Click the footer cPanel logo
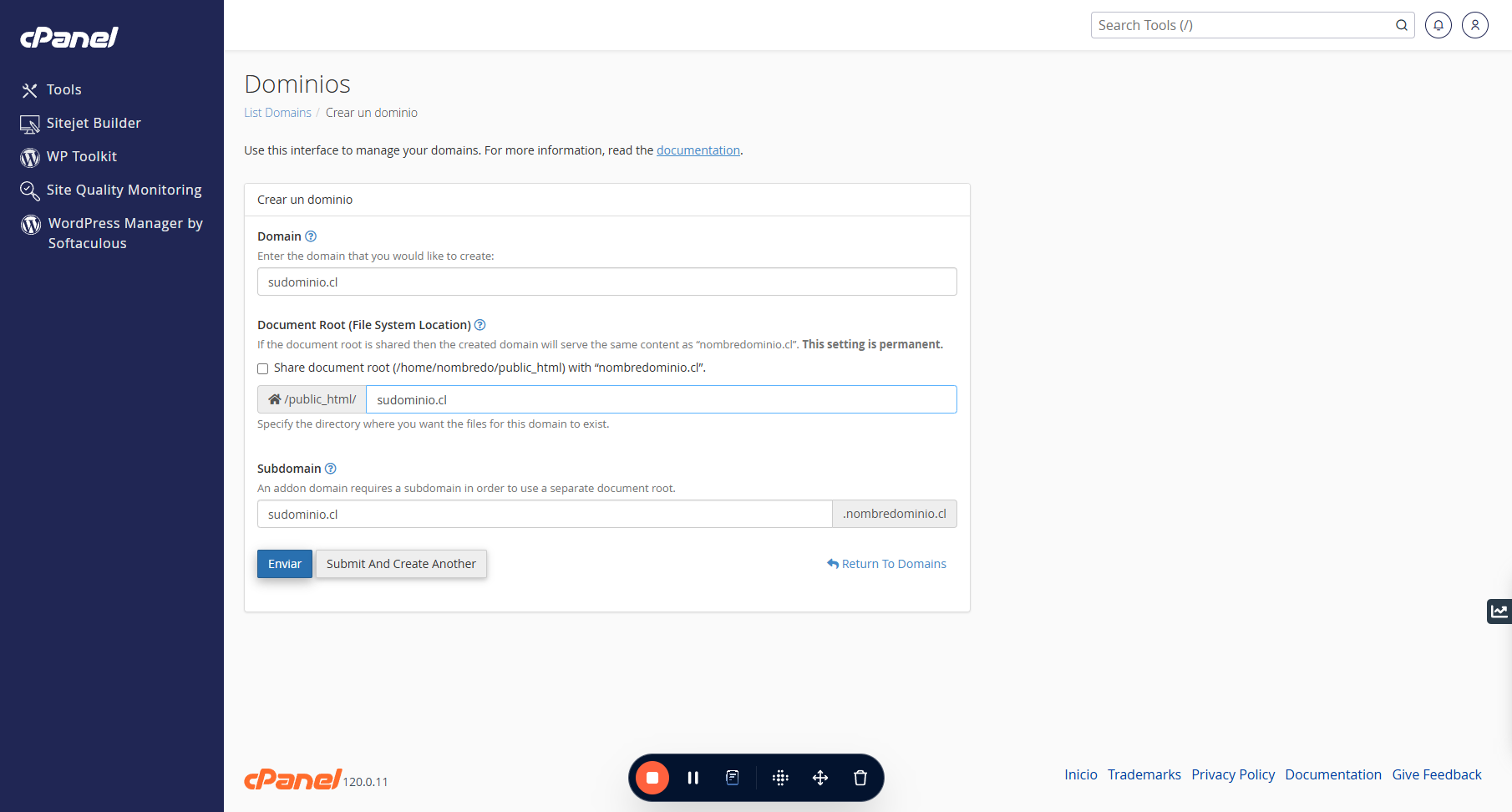The width and height of the screenshot is (1512, 812). [292, 779]
